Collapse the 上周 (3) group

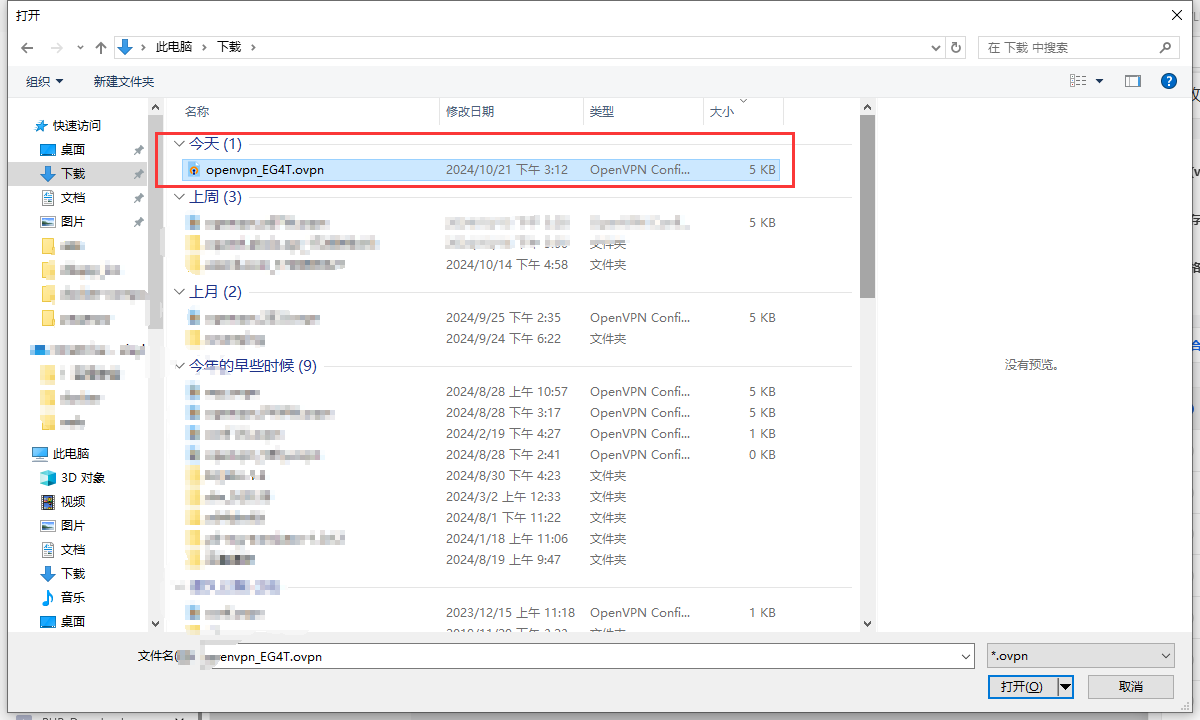coord(179,197)
